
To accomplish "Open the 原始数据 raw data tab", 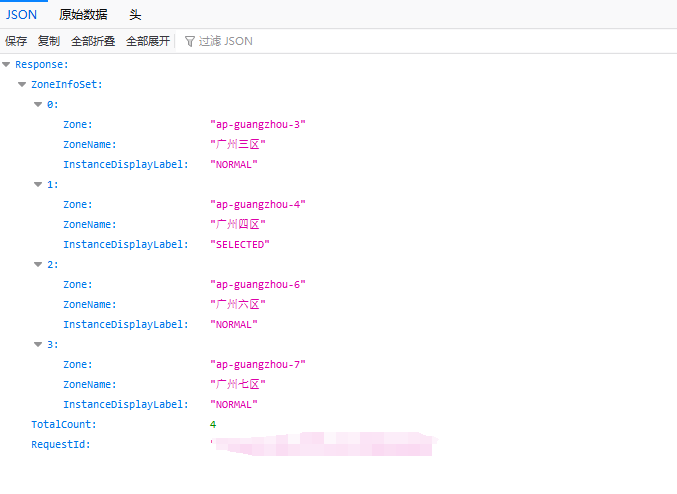I will pyautogui.click(x=83, y=15).
